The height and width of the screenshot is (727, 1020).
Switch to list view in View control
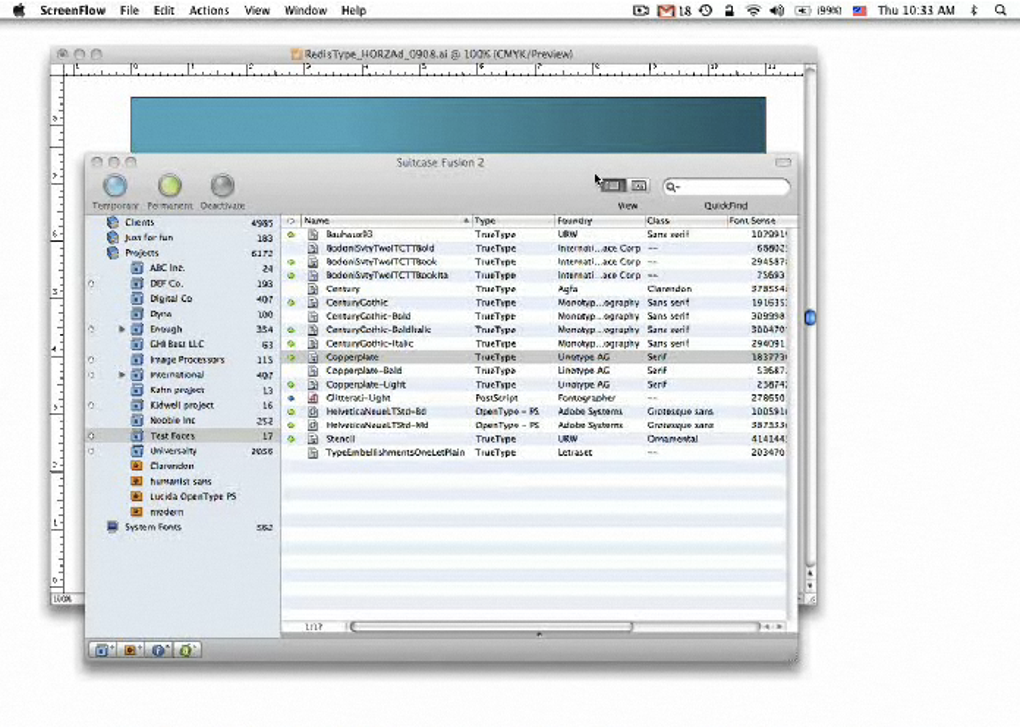pyautogui.click(x=613, y=186)
